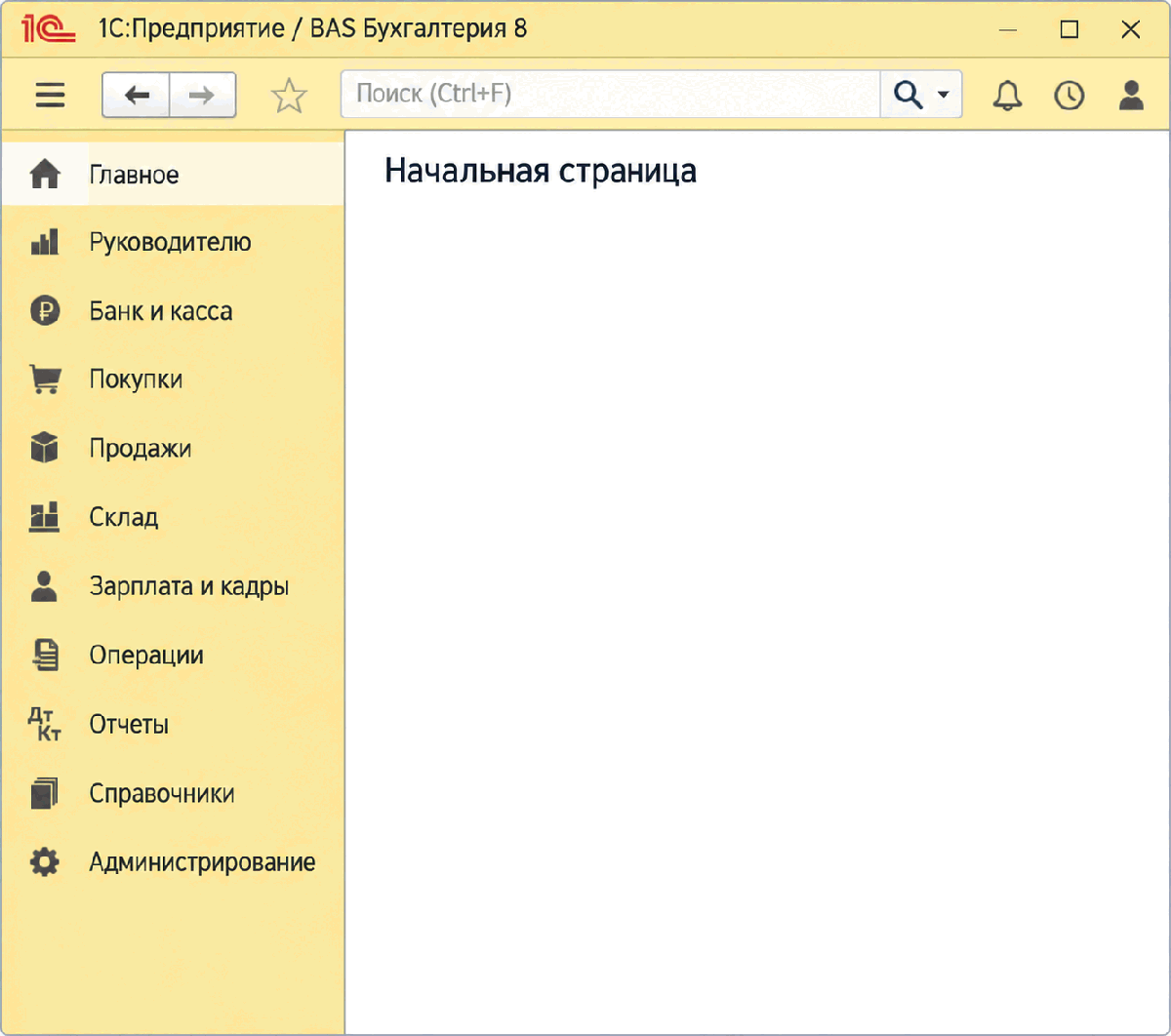Open the hamburger main menu icon
The width and height of the screenshot is (1171, 1036).
click(x=50, y=95)
